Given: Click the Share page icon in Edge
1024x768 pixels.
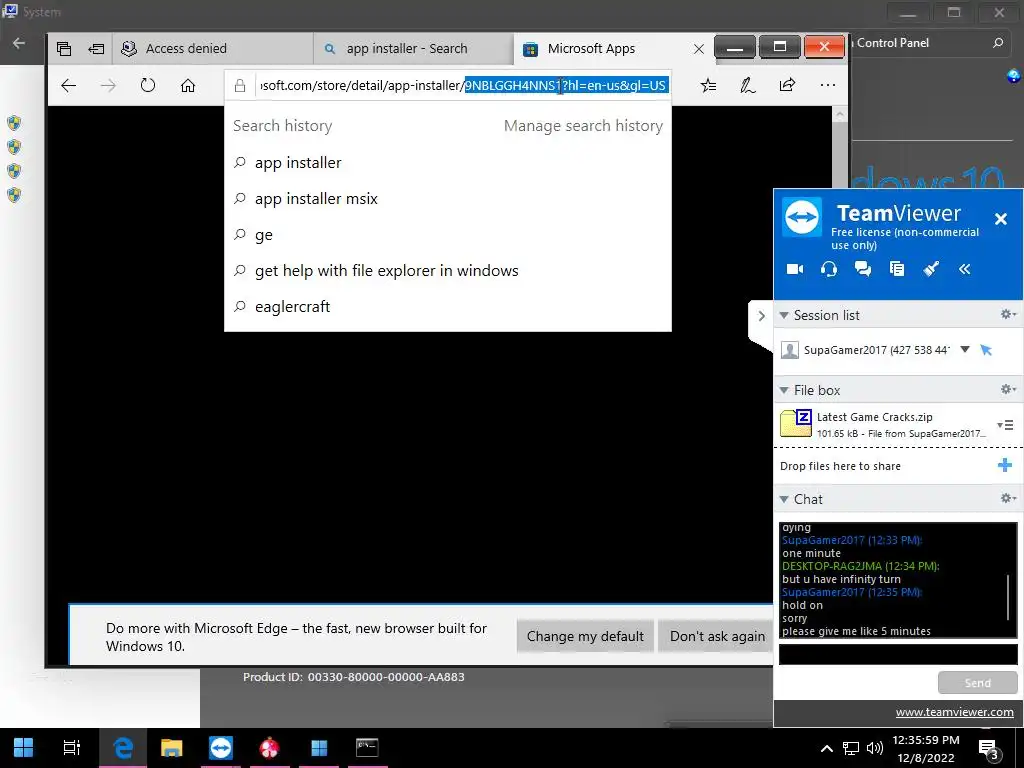Looking at the screenshot, I should coord(788,85).
